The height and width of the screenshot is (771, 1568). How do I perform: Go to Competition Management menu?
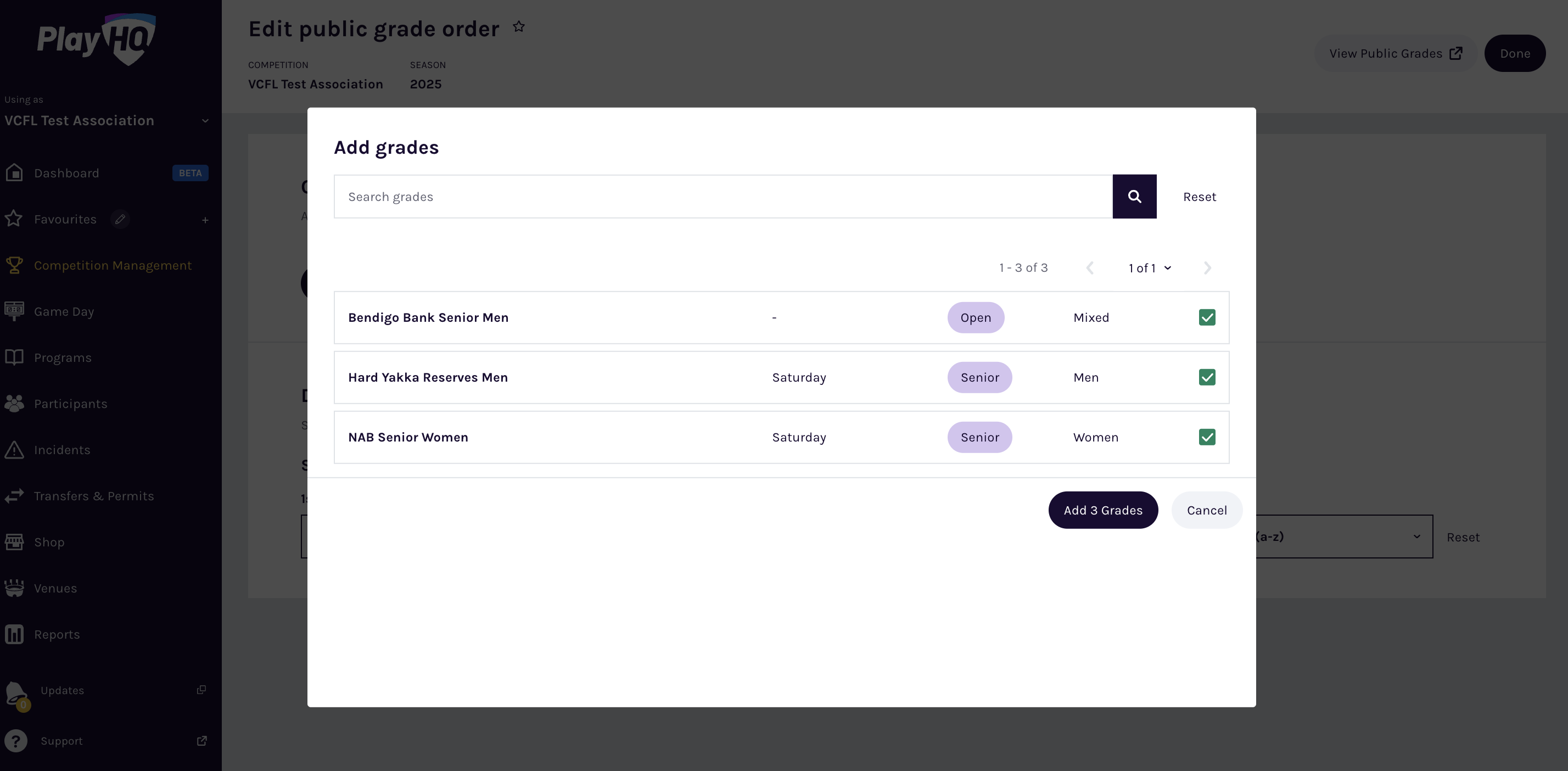click(x=113, y=266)
